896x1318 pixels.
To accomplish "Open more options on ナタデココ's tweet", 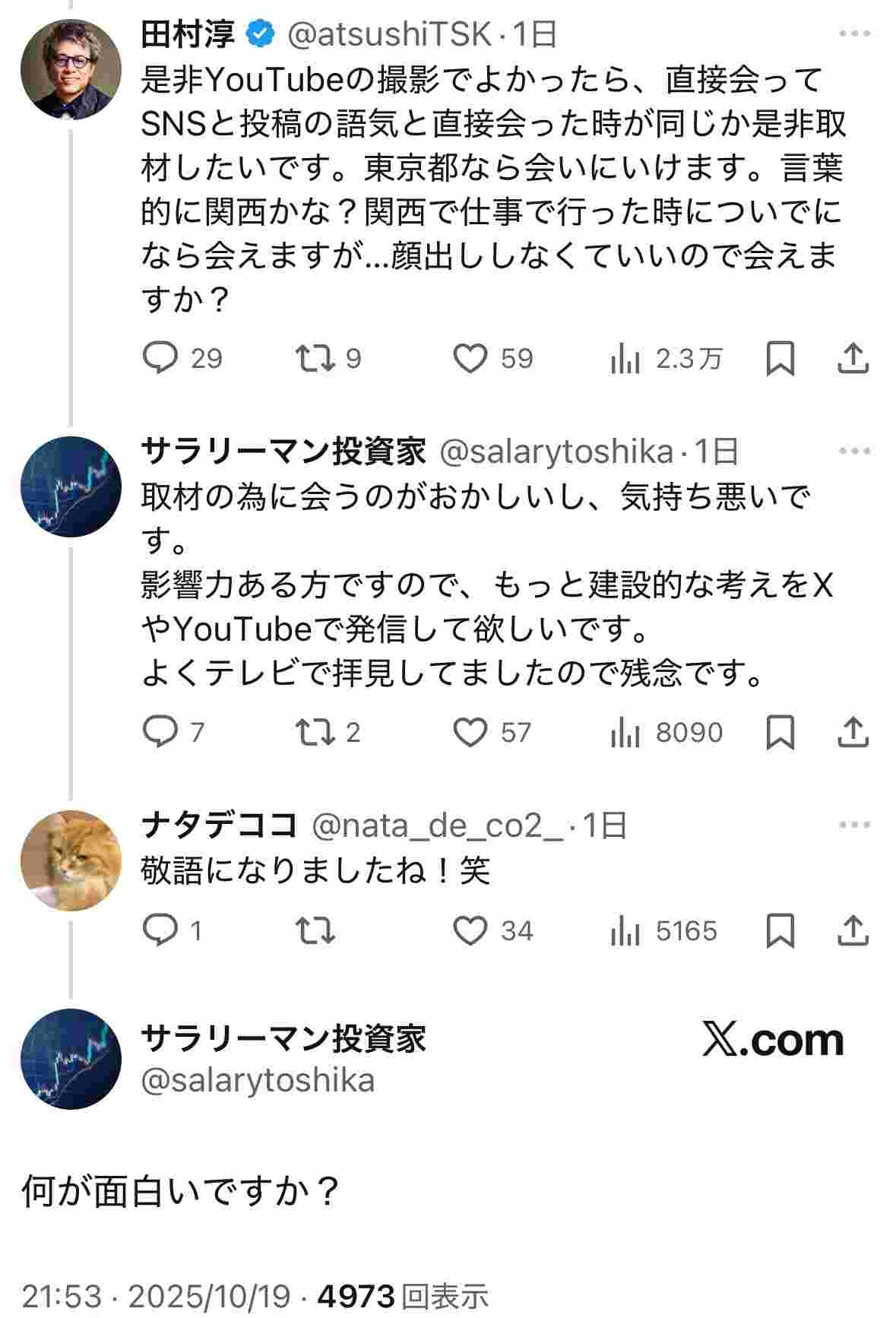I will coord(855,825).
